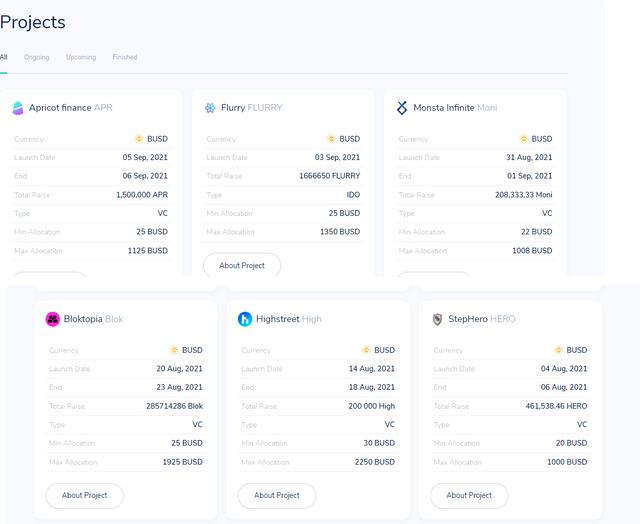Click the BUSD coin icon in Flurry card
Image resolution: width=640 pixels, height=524 pixels.
[331, 139]
